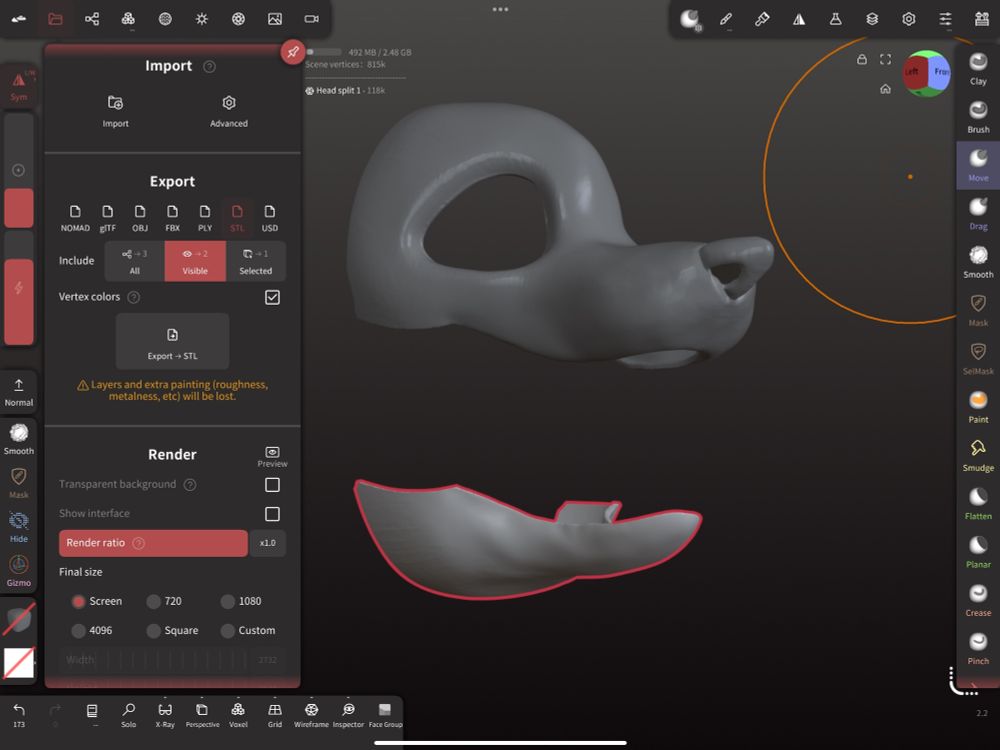1000x750 pixels.
Task: Select the Pinch tool
Action: [978, 649]
